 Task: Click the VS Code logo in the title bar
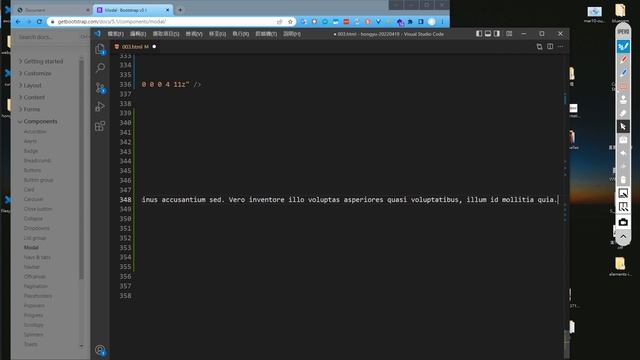tap(98, 34)
